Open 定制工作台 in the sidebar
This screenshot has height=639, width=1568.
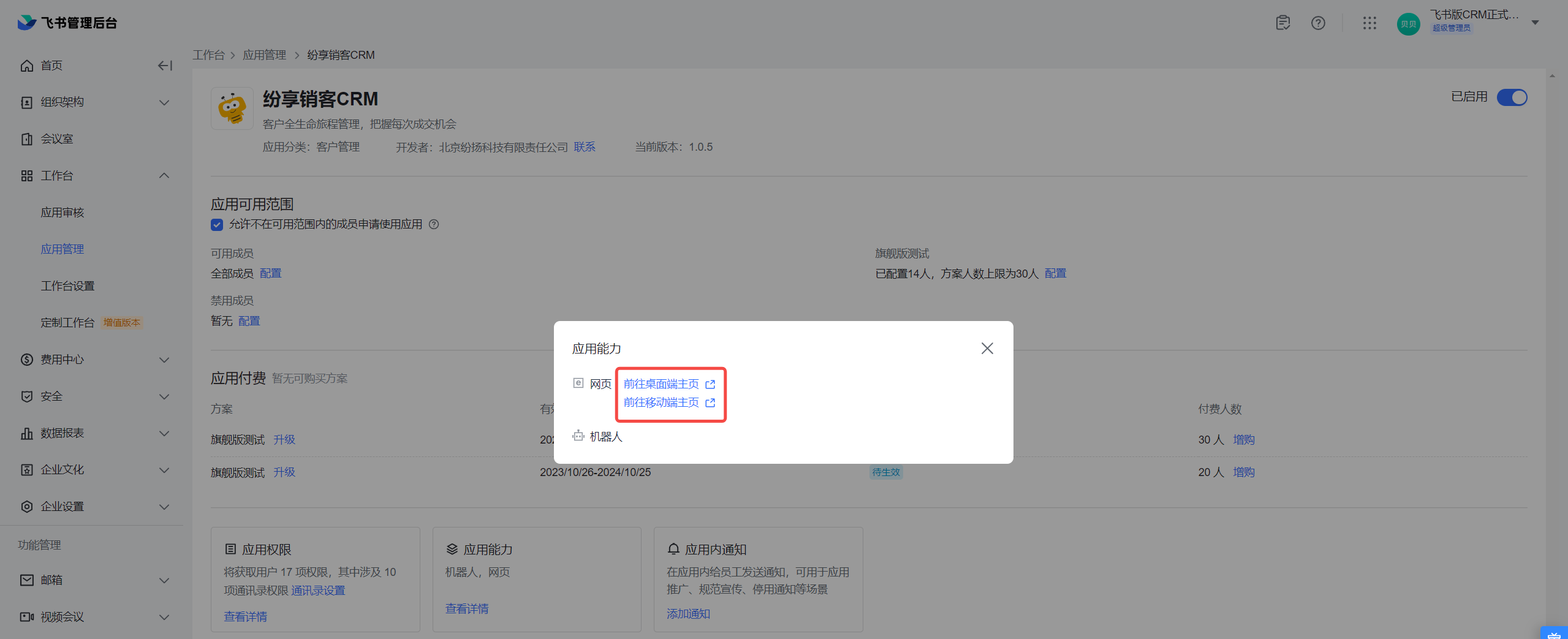(68, 323)
